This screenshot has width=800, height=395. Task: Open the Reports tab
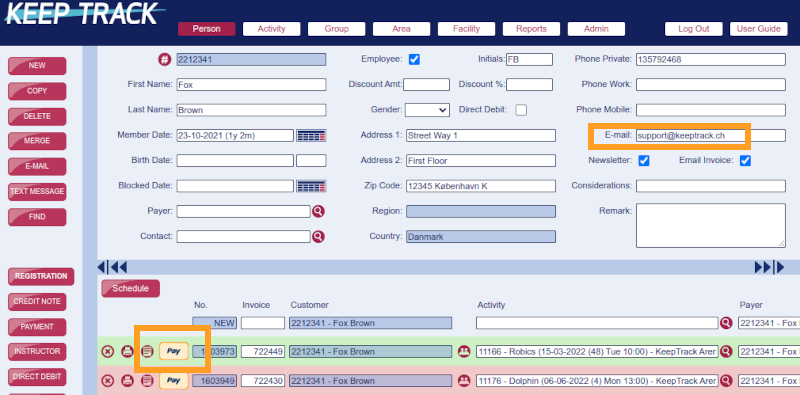pyautogui.click(x=531, y=29)
